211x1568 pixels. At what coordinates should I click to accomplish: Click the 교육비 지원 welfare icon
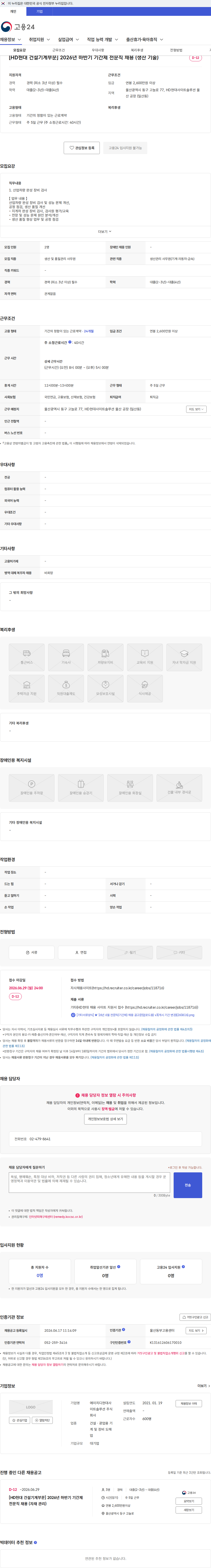[145, 657]
